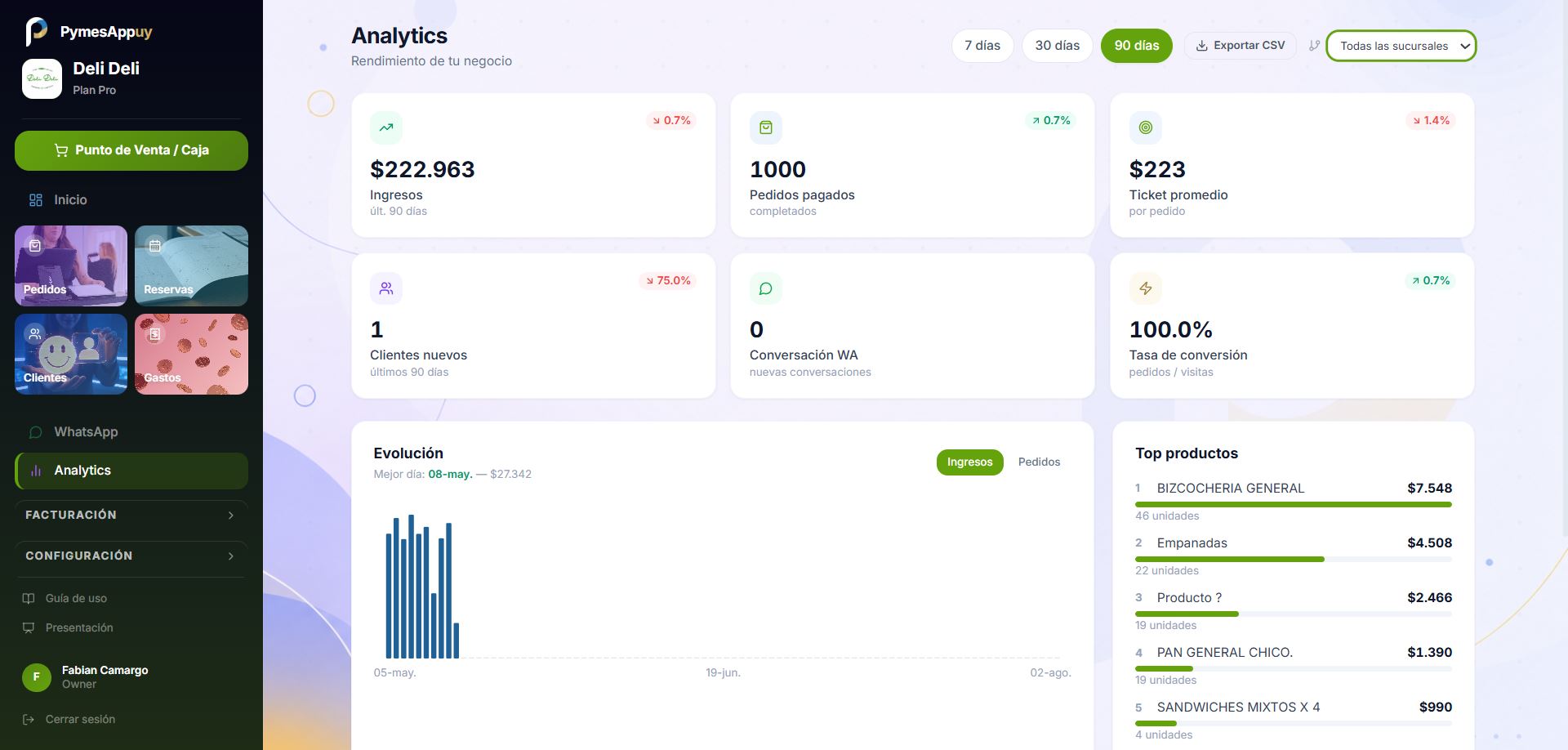1568x750 pixels.
Task: Open the Gastos tile
Action: (x=191, y=355)
